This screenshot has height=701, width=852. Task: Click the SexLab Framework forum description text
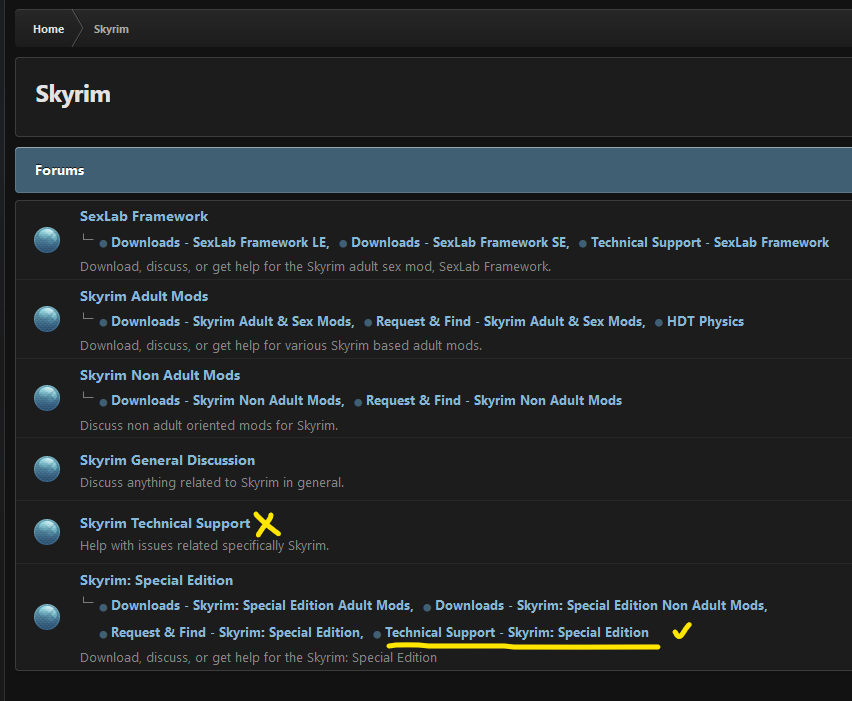pos(315,267)
